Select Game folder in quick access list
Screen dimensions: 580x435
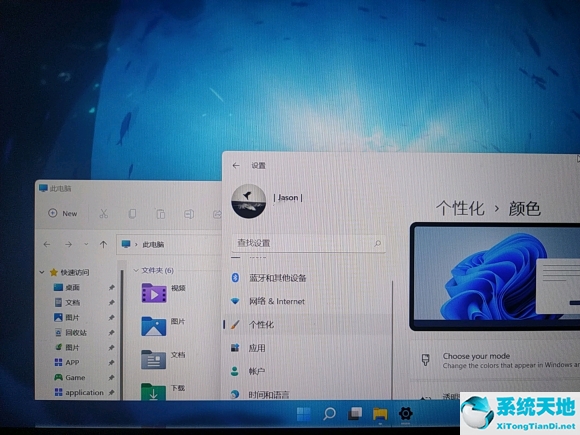point(75,378)
